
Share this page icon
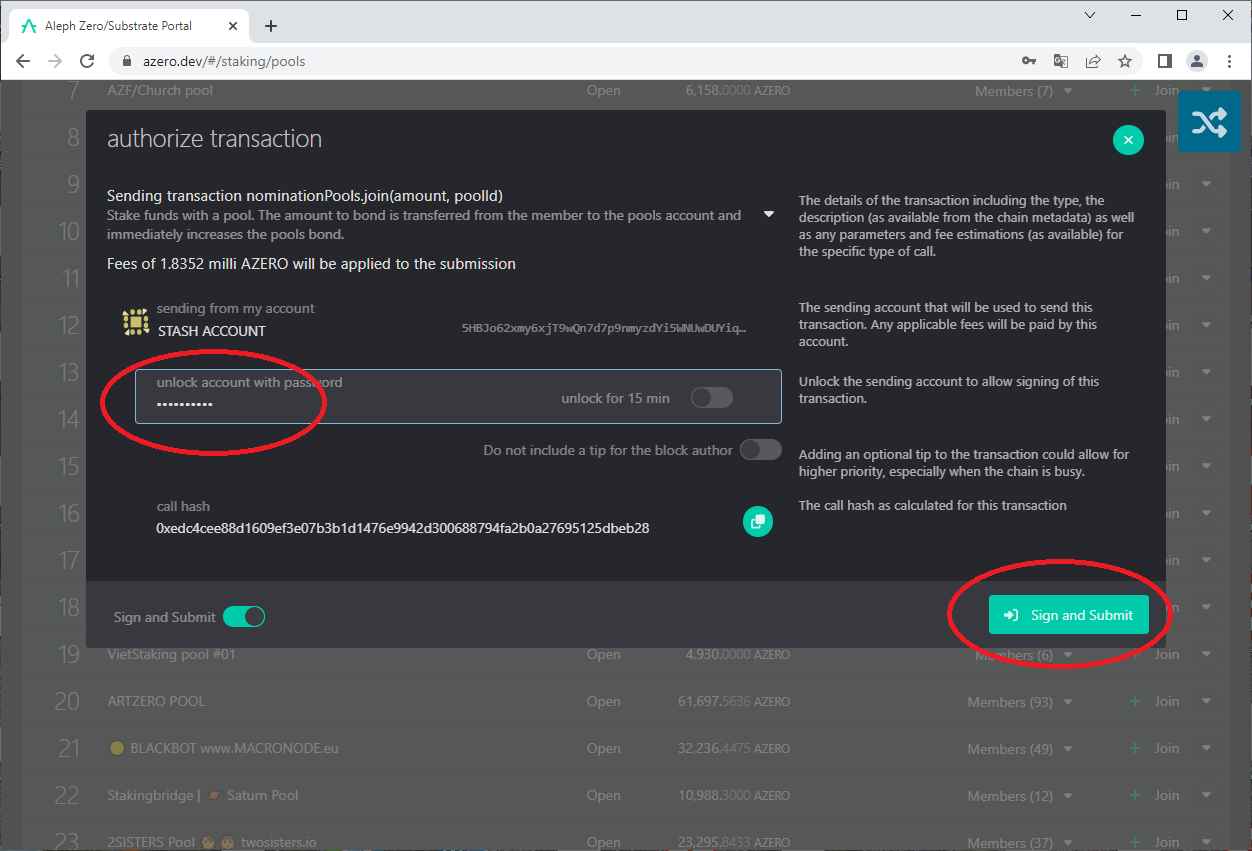point(1093,61)
